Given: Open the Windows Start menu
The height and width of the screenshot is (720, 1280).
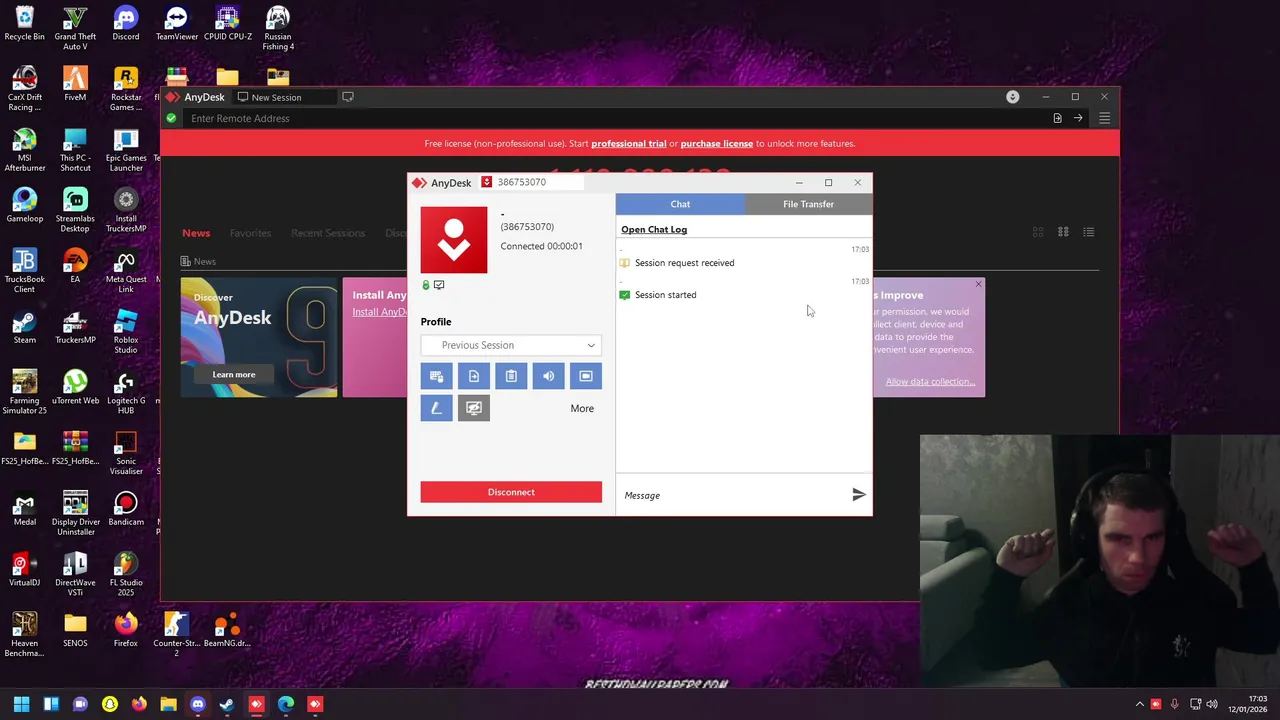Looking at the screenshot, I should (22, 704).
